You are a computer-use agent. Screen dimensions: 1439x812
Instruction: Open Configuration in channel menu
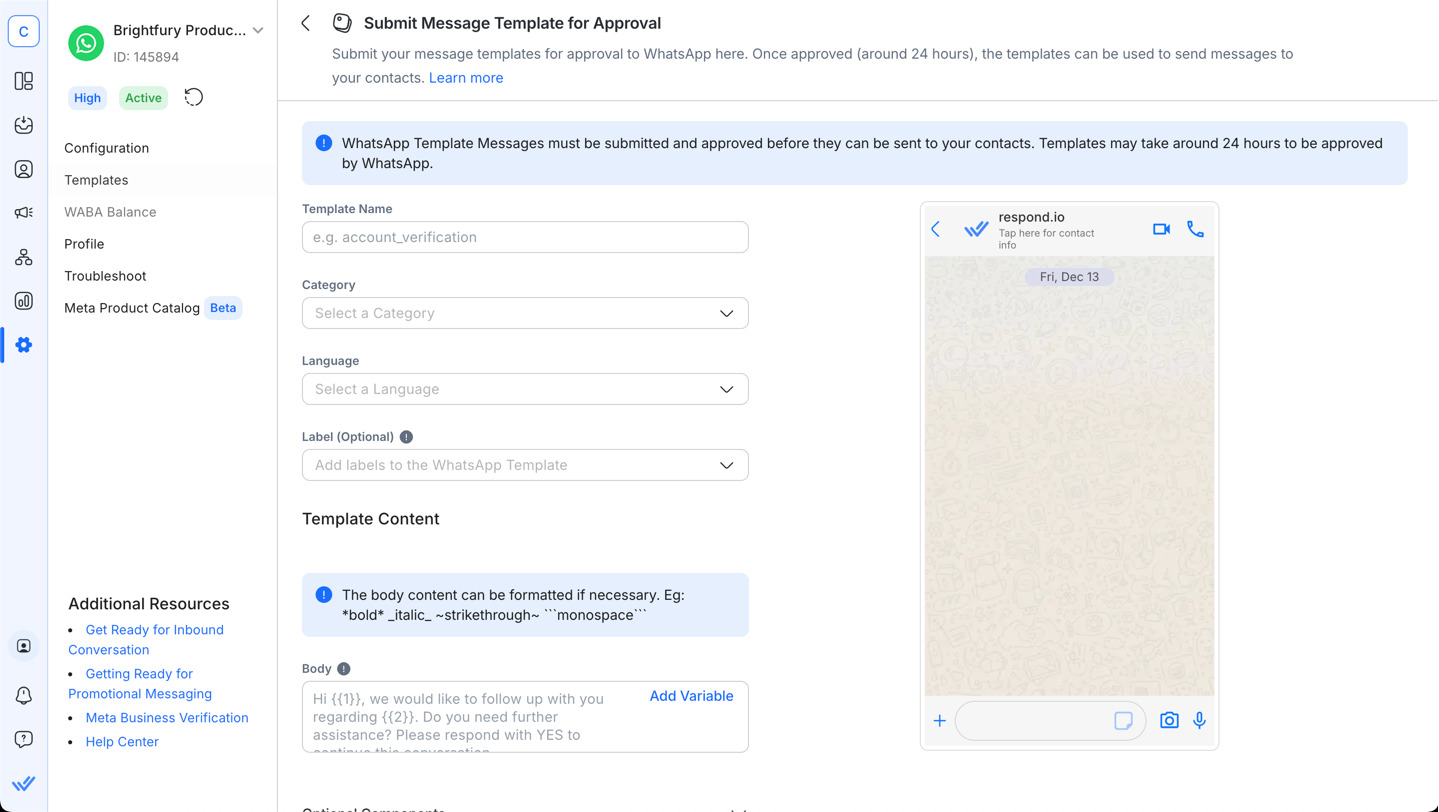pos(107,148)
